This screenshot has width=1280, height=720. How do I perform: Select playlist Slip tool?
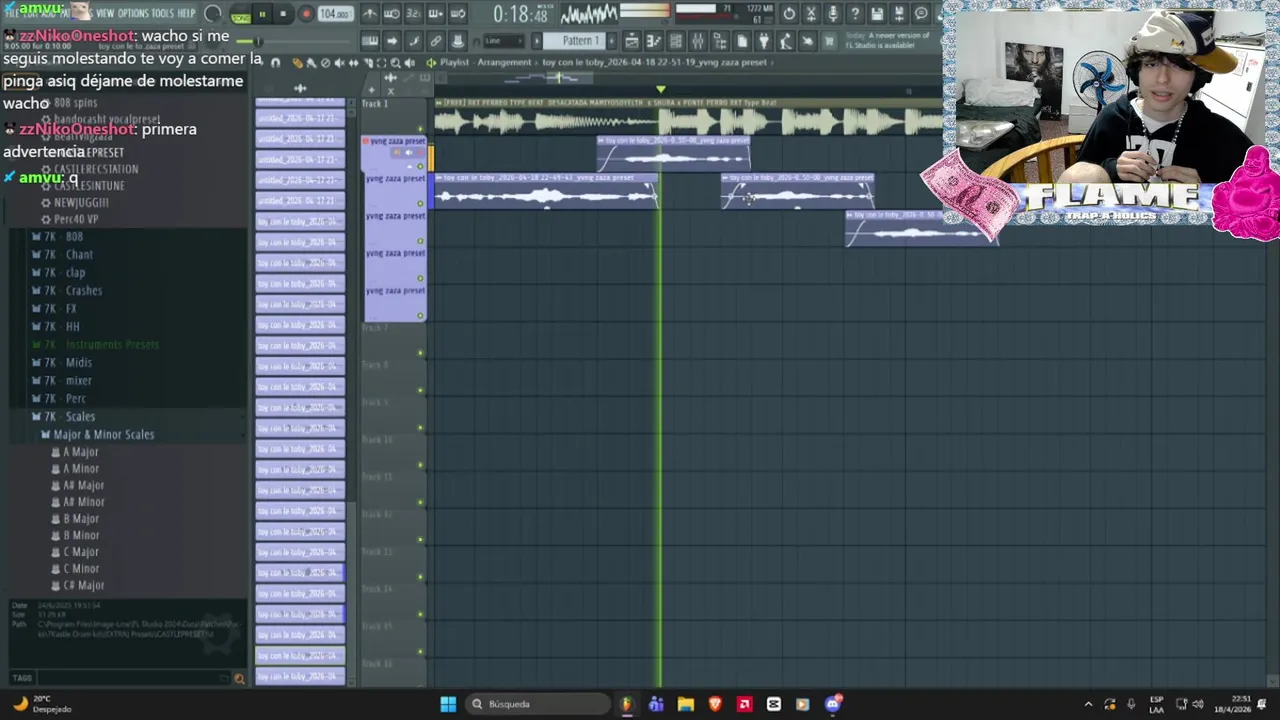tap(353, 62)
